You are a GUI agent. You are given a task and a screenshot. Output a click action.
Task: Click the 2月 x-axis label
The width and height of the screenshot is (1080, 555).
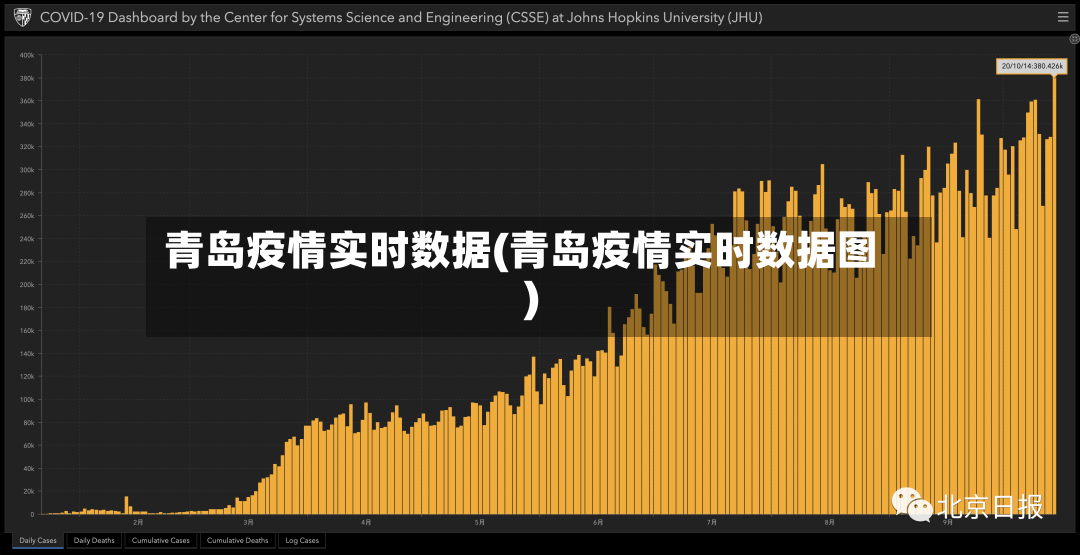click(x=138, y=522)
